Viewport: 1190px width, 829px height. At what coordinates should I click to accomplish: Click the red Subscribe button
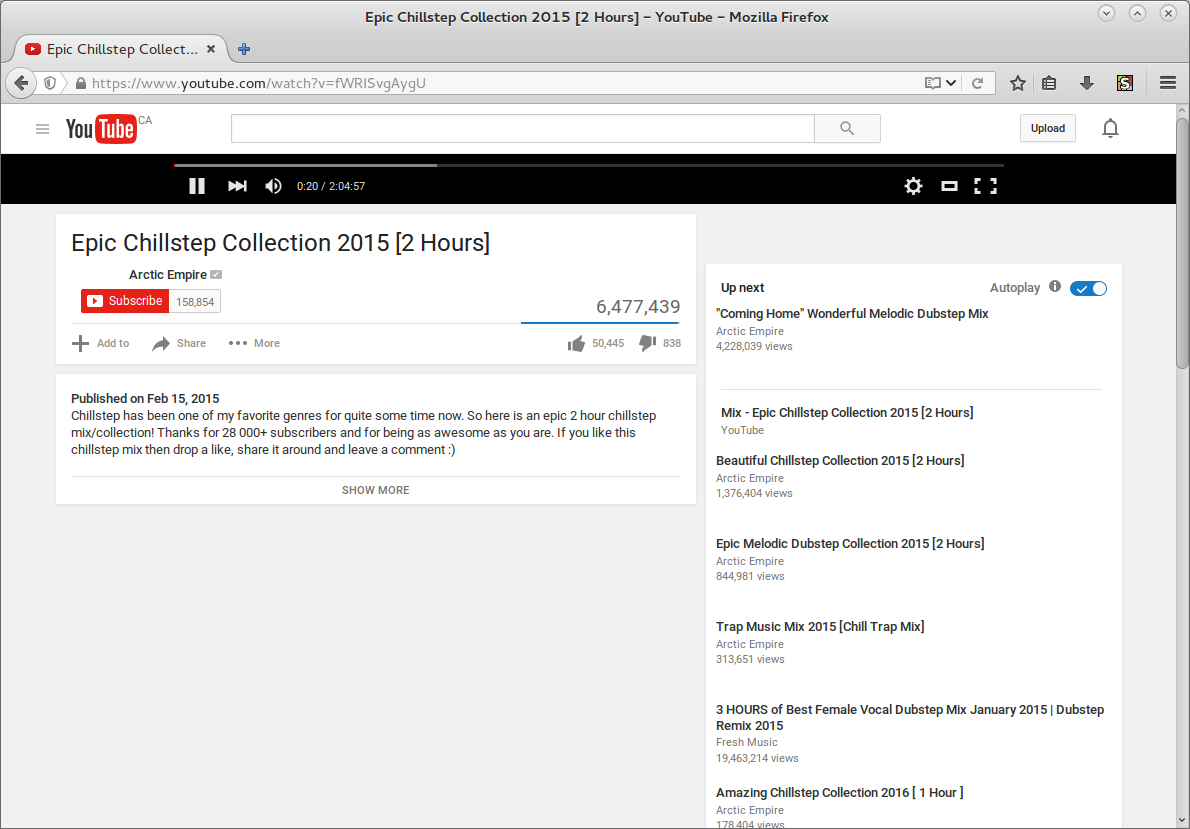pyautogui.click(x=124, y=300)
